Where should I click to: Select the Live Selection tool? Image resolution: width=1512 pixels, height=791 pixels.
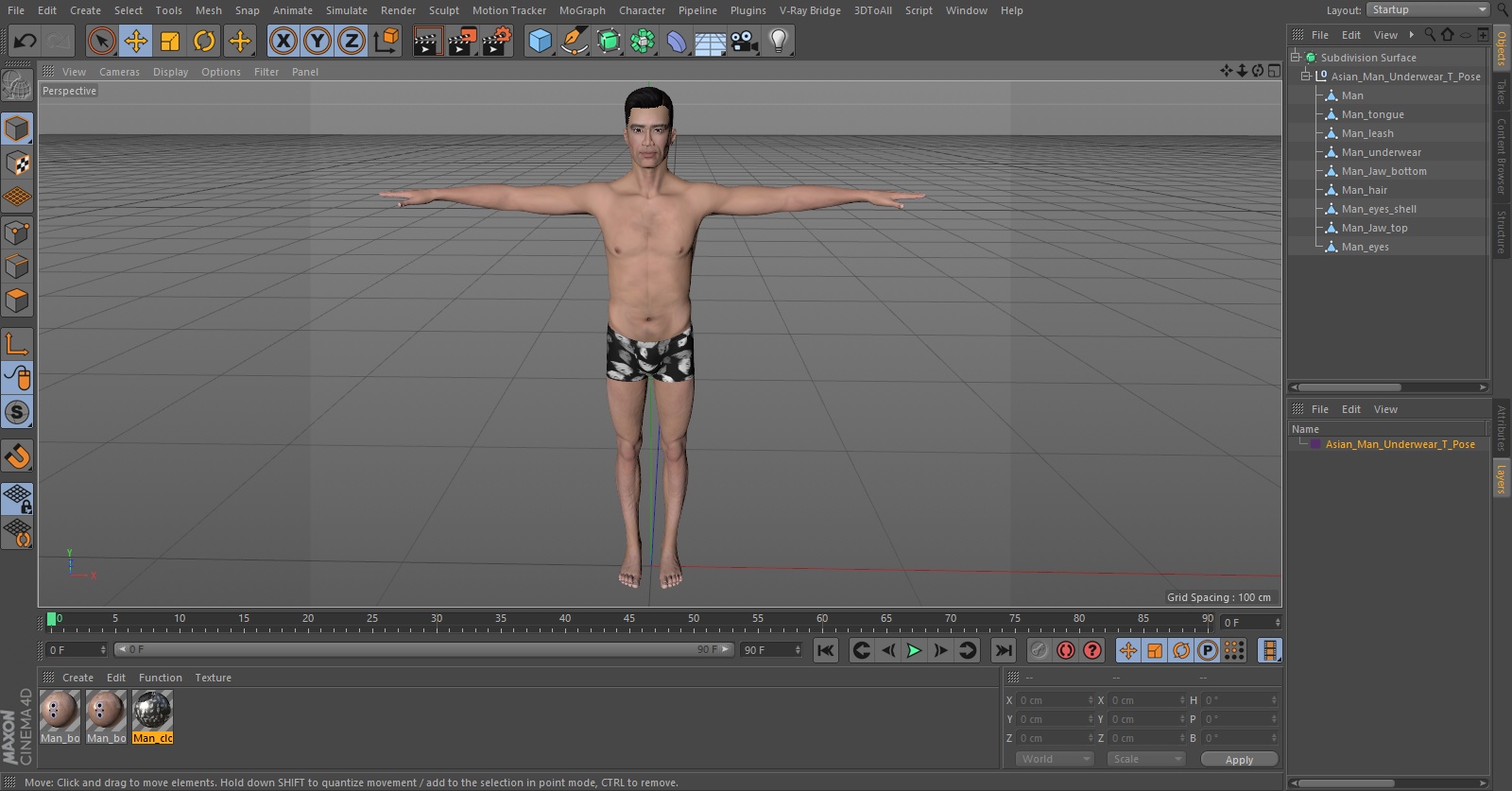tap(101, 41)
